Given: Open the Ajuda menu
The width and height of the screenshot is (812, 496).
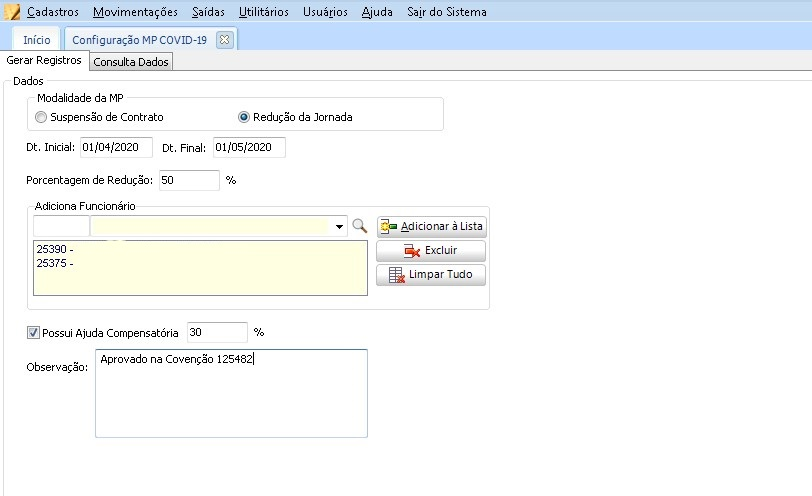Looking at the screenshot, I should pyautogui.click(x=377, y=12).
